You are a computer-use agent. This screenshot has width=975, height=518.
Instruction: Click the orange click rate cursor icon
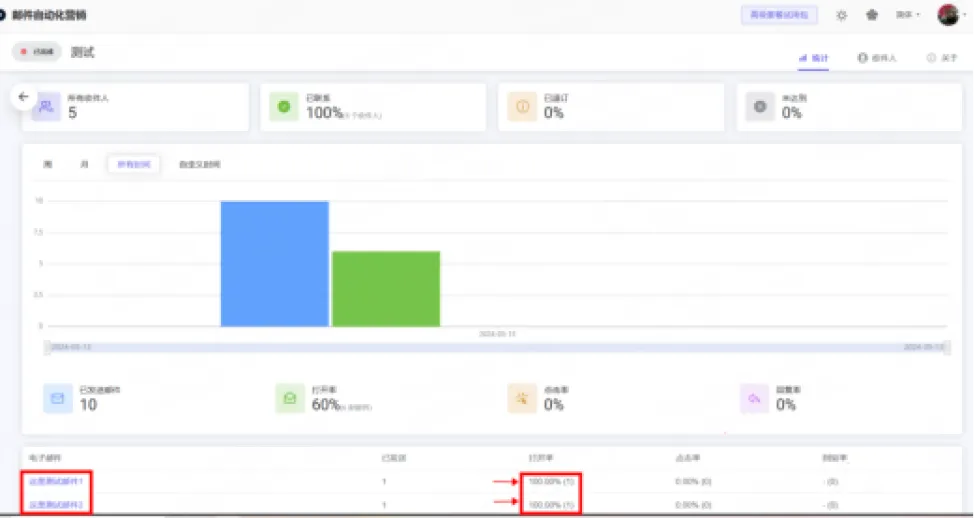pyautogui.click(x=522, y=398)
